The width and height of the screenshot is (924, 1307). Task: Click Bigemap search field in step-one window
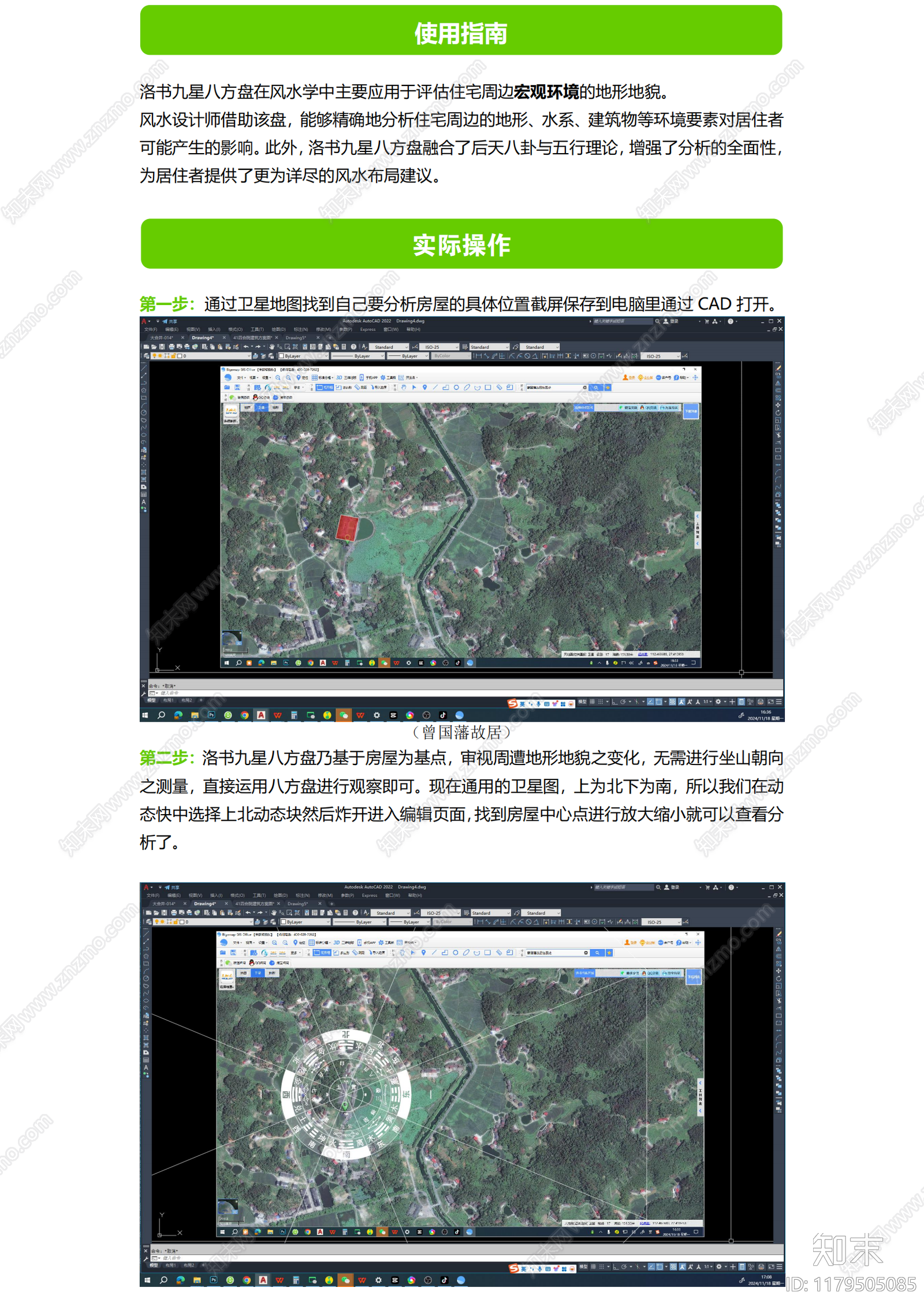[x=557, y=387]
